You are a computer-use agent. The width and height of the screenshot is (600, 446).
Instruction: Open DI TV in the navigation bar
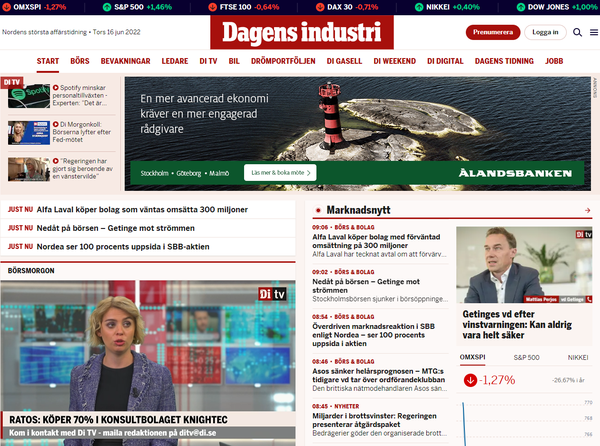tap(208, 61)
